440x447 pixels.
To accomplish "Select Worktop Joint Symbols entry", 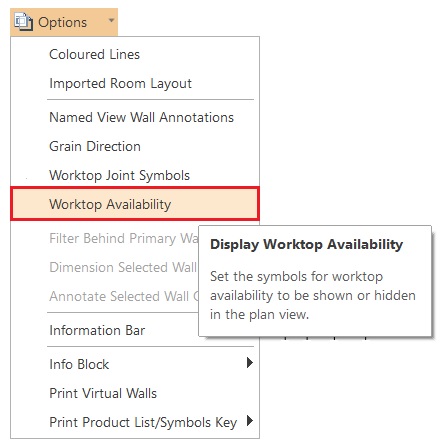I will click(135, 175).
